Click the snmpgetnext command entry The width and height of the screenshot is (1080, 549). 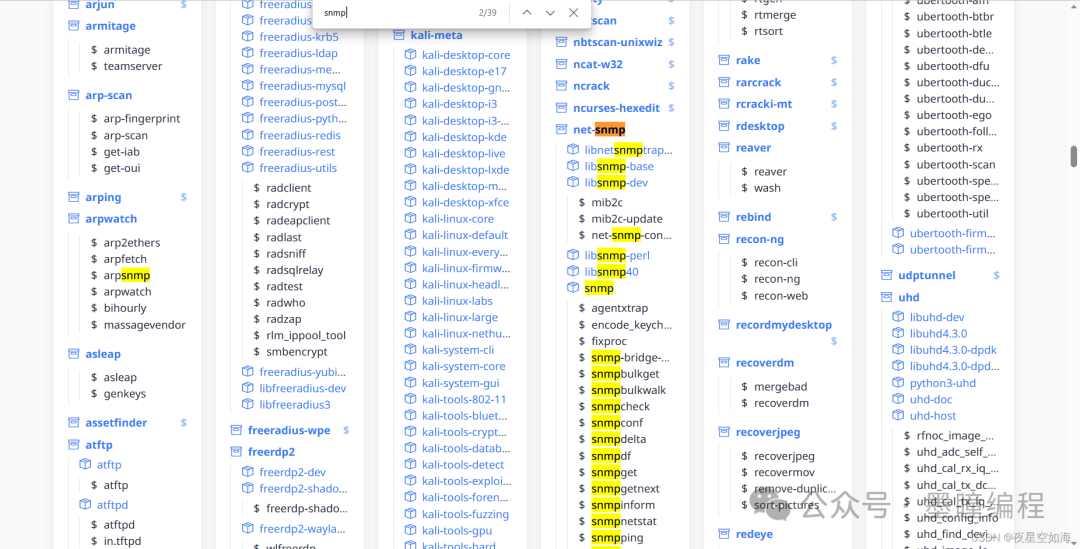click(625, 488)
